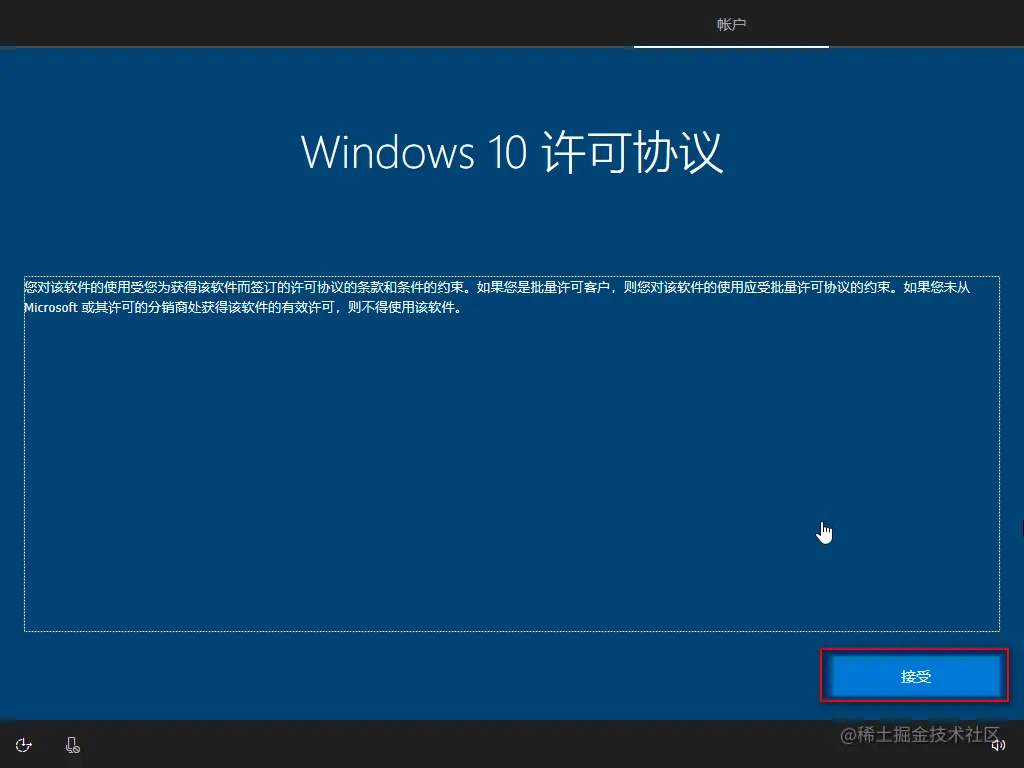Image resolution: width=1024 pixels, height=768 pixels.
Task: Select the license line starting with Microsoft 或其许可的分销商
Action: coord(243,308)
